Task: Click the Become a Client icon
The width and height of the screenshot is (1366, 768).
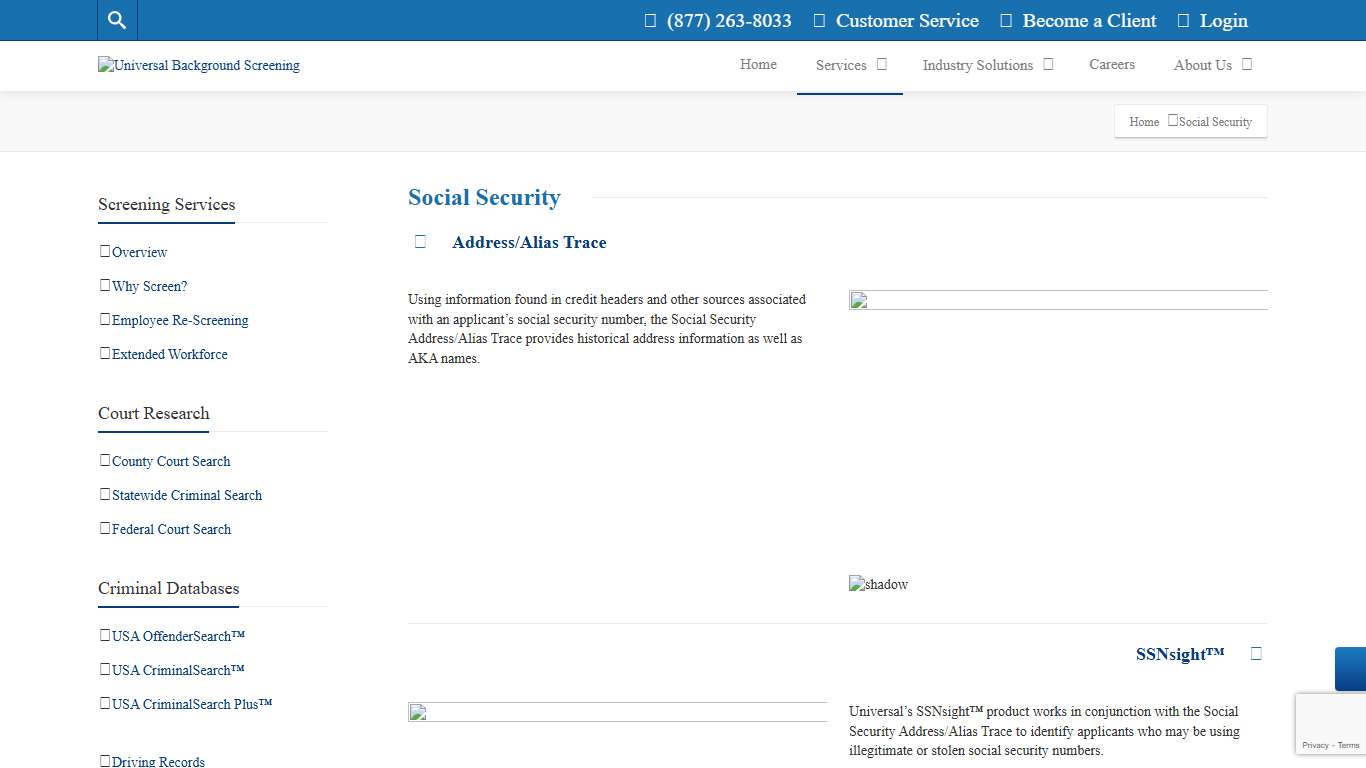Action: (x=1006, y=20)
